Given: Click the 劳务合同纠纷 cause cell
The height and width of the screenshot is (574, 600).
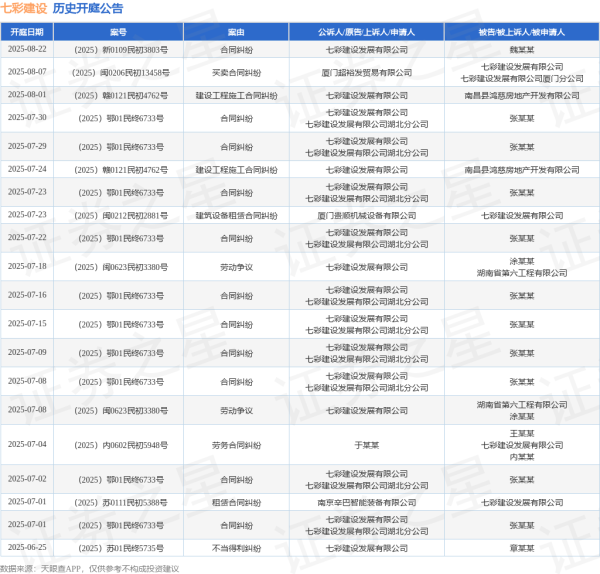Looking at the screenshot, I should pyautogui.click(x=236, y=445).
